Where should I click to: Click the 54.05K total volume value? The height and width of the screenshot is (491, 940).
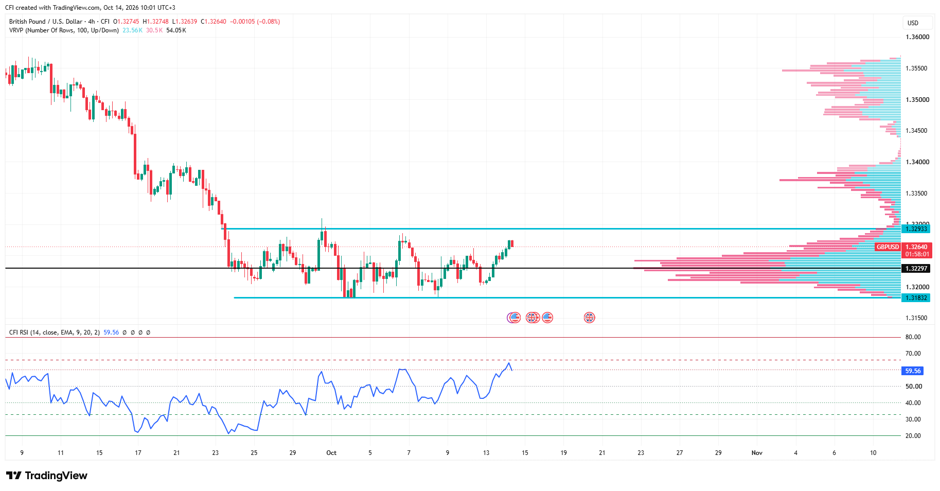tap(176, 30)
